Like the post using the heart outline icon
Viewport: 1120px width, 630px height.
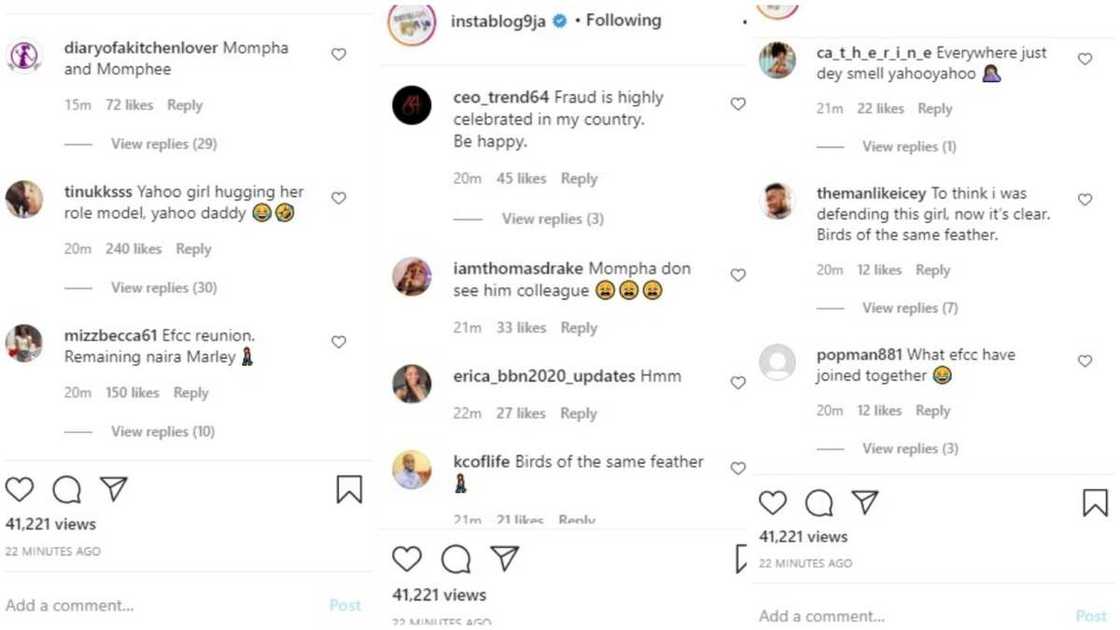point(19,490)
